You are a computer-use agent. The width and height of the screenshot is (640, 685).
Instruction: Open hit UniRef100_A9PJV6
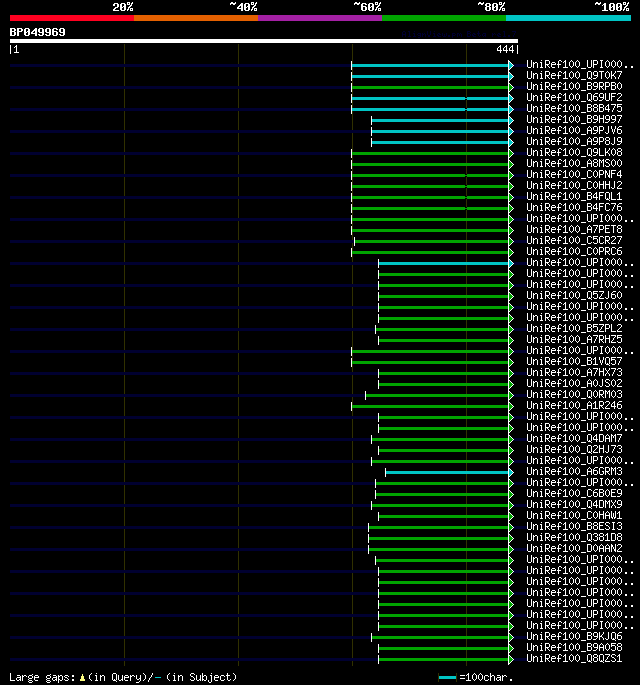[574, 130]
